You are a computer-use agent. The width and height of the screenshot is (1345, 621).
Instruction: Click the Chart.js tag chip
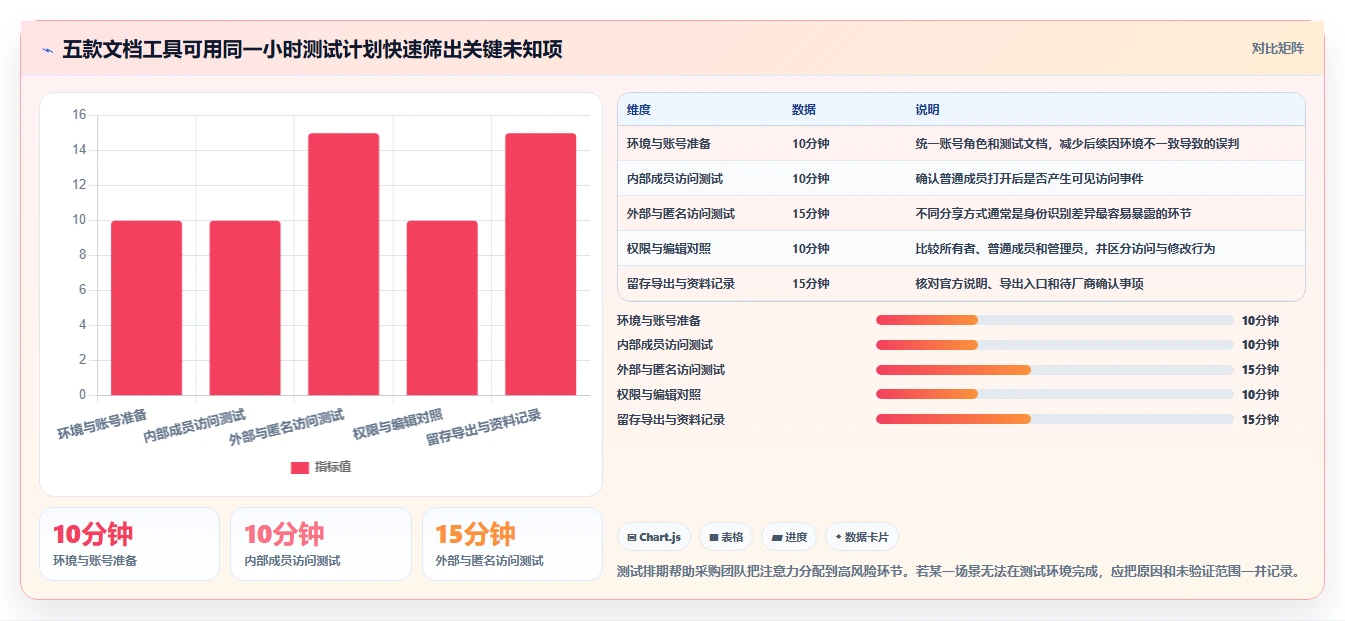[x=654, y=537]
